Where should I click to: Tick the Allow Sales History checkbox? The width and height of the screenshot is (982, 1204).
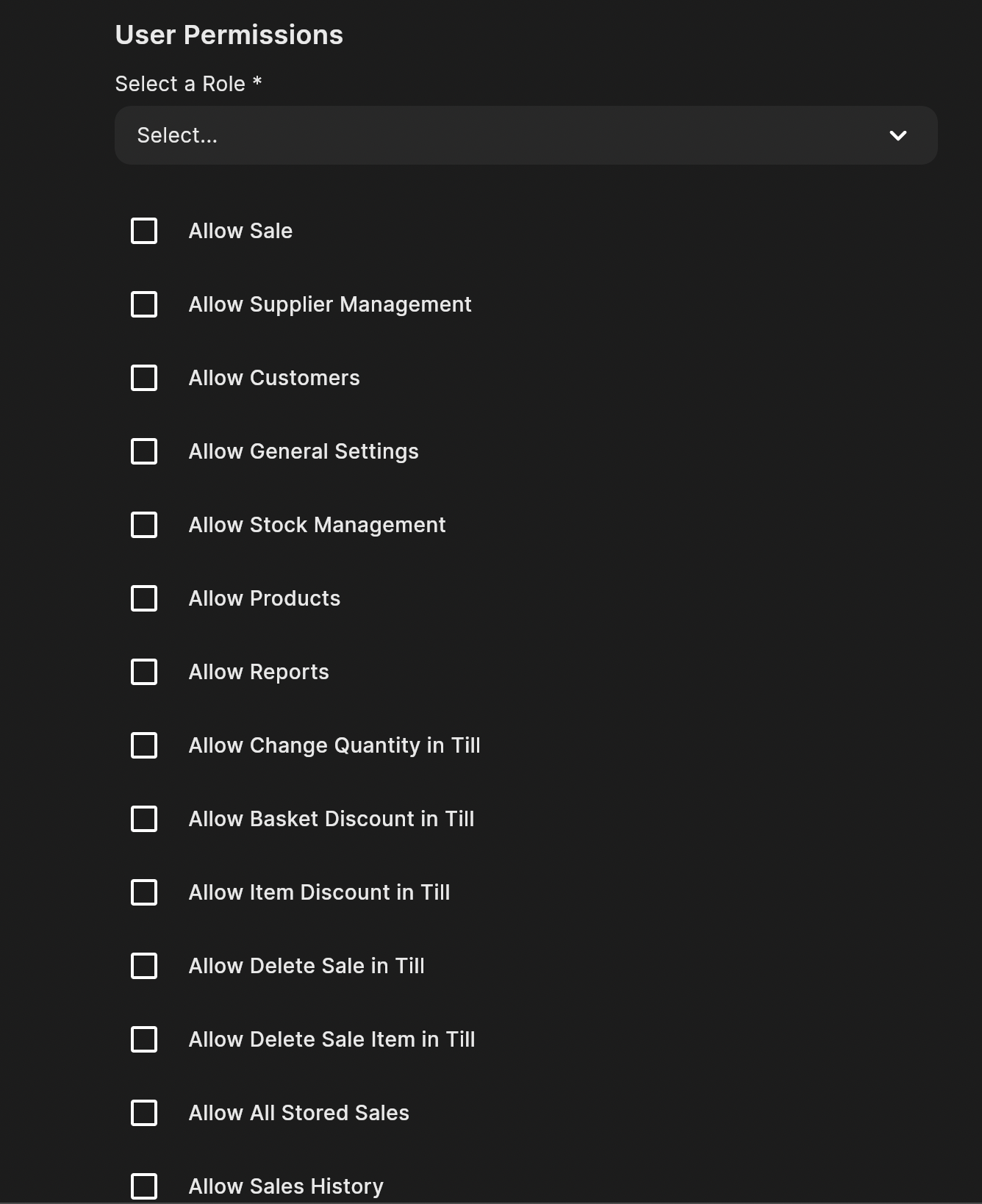[x=144, y=1186]
